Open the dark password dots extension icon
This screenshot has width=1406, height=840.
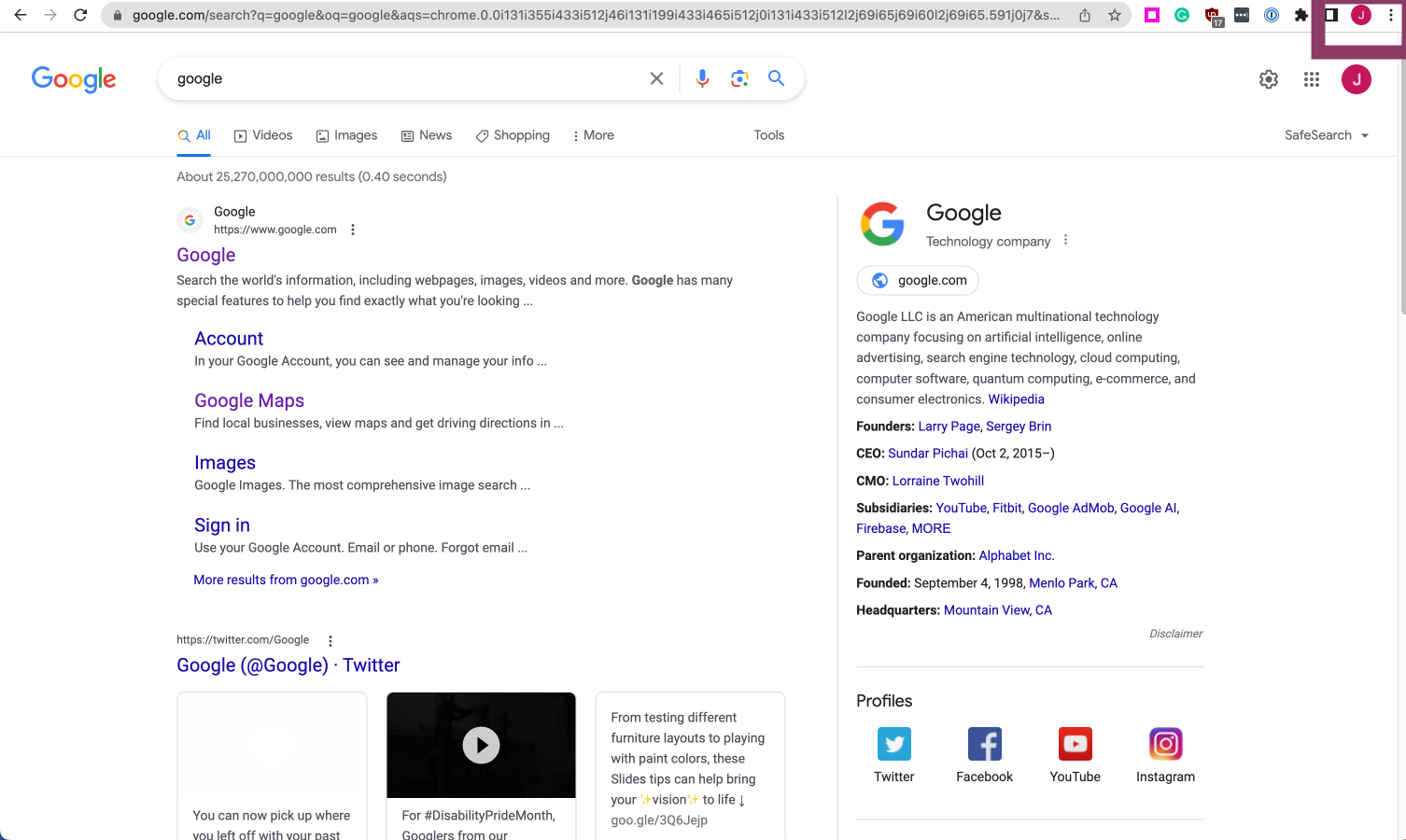click(x=1242, y=15)
